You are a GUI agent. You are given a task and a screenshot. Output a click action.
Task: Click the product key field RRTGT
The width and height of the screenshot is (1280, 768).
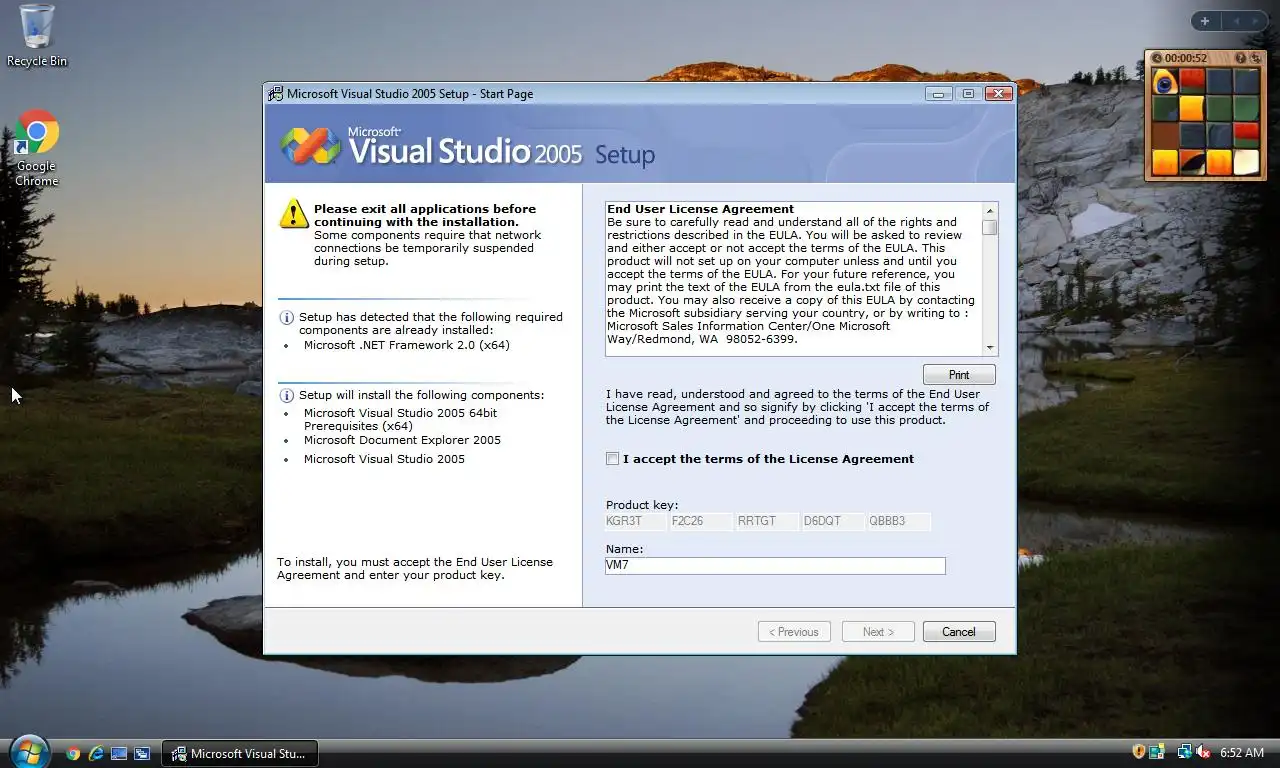767,521
